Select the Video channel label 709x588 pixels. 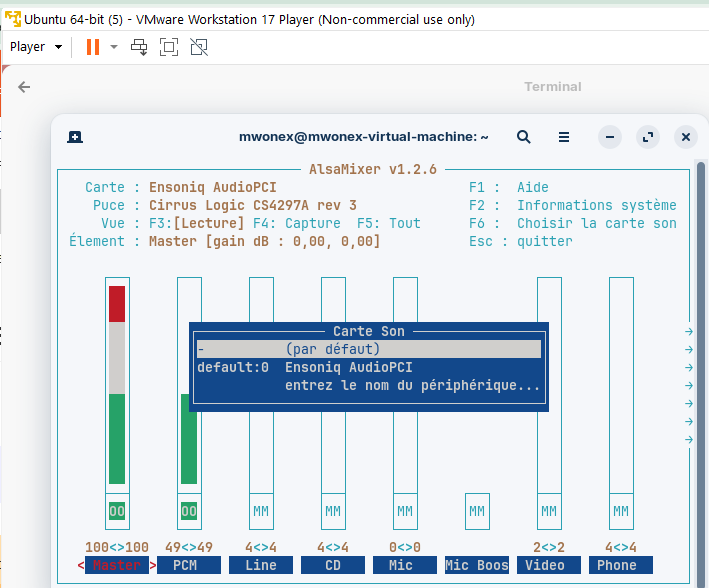point(549,565)
